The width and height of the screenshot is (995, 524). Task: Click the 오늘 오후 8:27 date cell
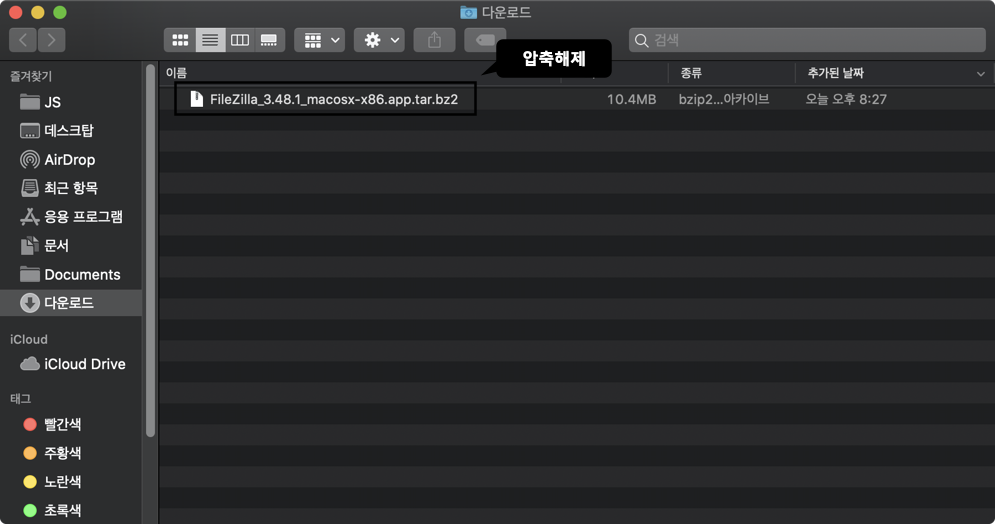pyautogui.click(x=846, y=99)
